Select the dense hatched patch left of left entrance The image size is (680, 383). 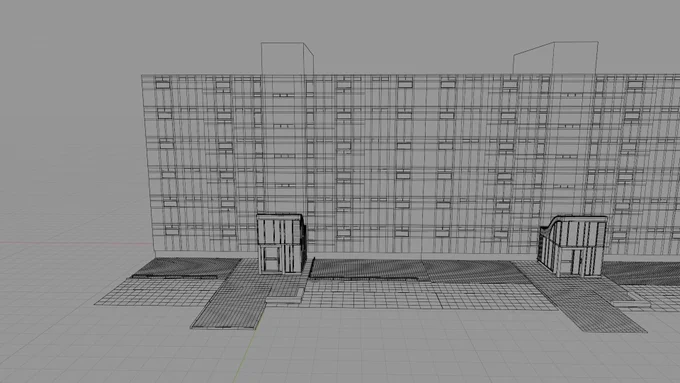pyautogui.click(x=186, y=268)
